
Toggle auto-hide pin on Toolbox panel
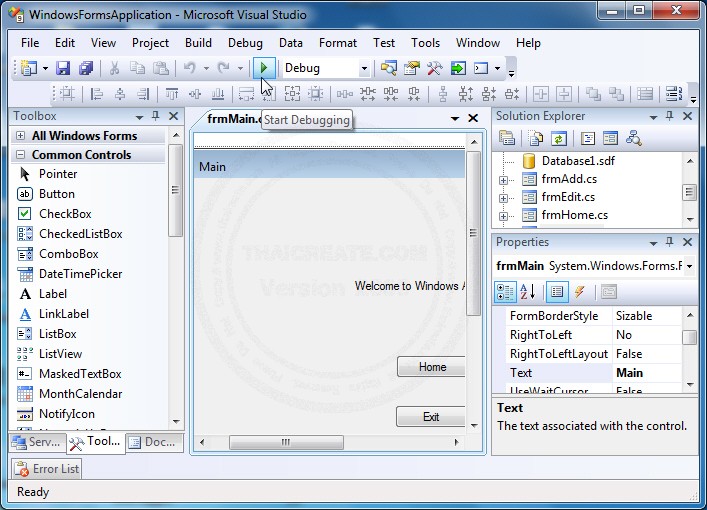click(156, 116)
